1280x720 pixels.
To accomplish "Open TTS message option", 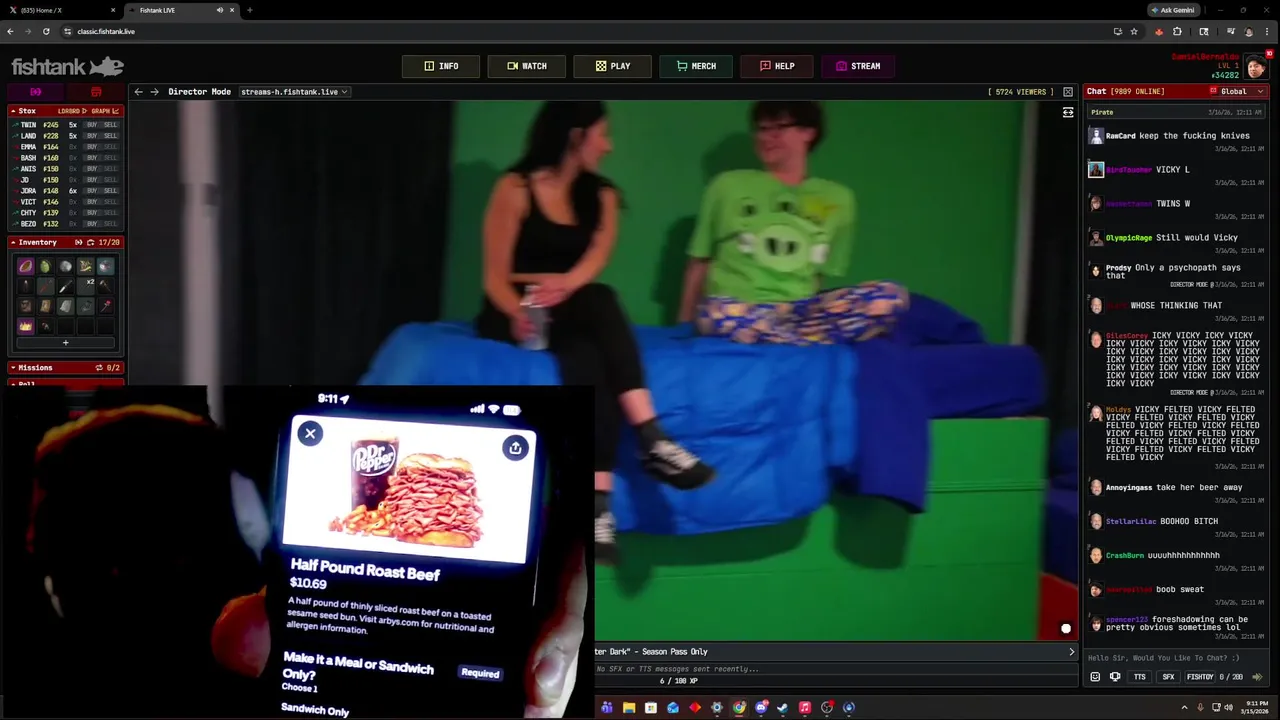I will click(x=1139, y=677).
